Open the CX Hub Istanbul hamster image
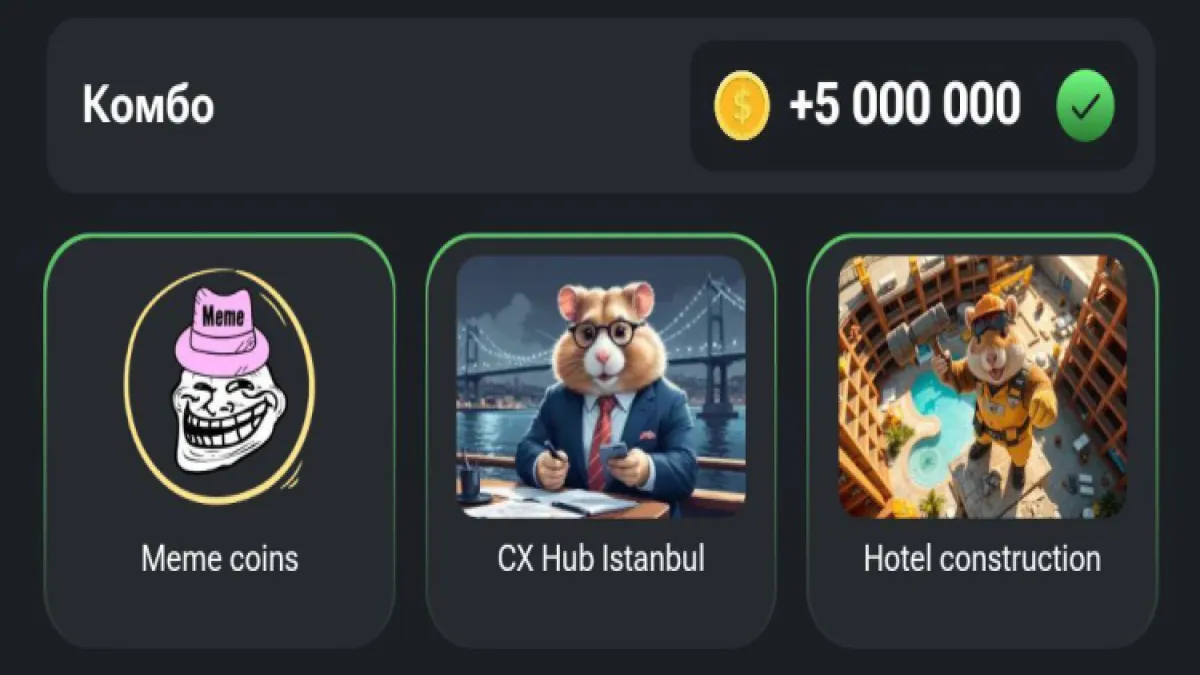This screenshot has height=675, width=1200. (601, 386)
